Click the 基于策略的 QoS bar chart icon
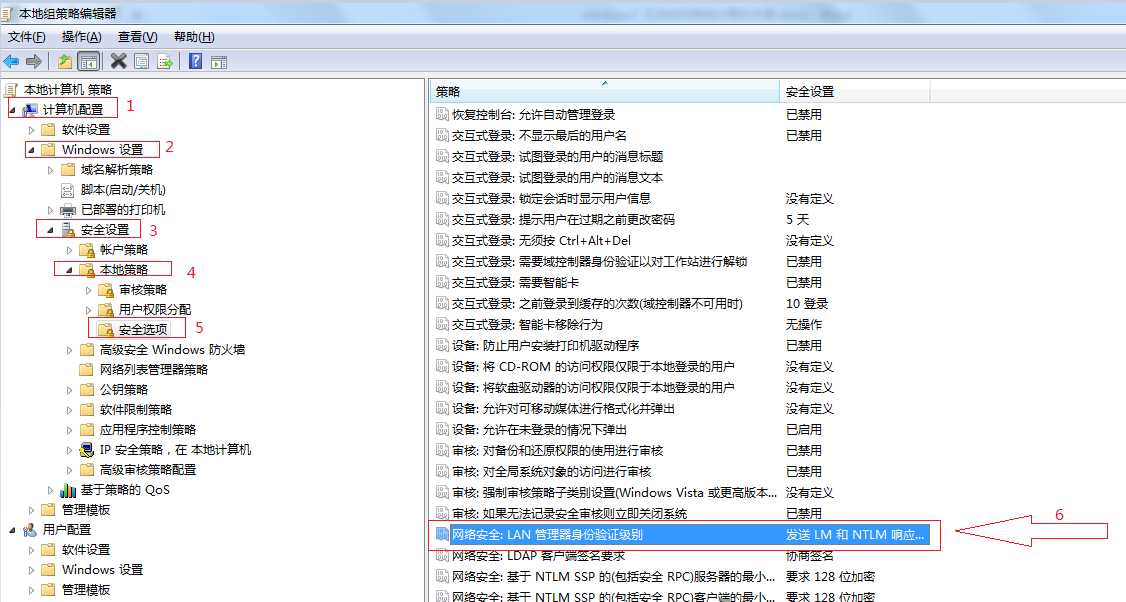The image size is (1126, 602). pyautogui.click(x=68, y=490)
